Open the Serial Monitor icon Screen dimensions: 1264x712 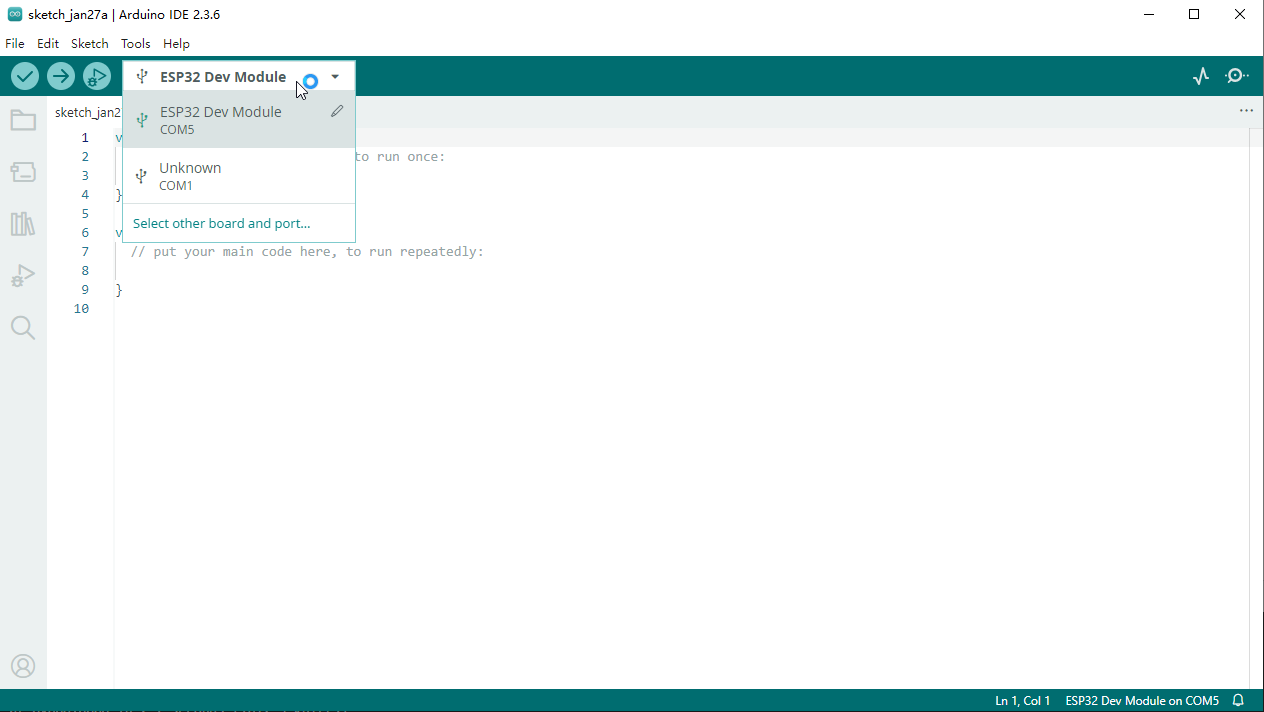(x=1237, y=76)
